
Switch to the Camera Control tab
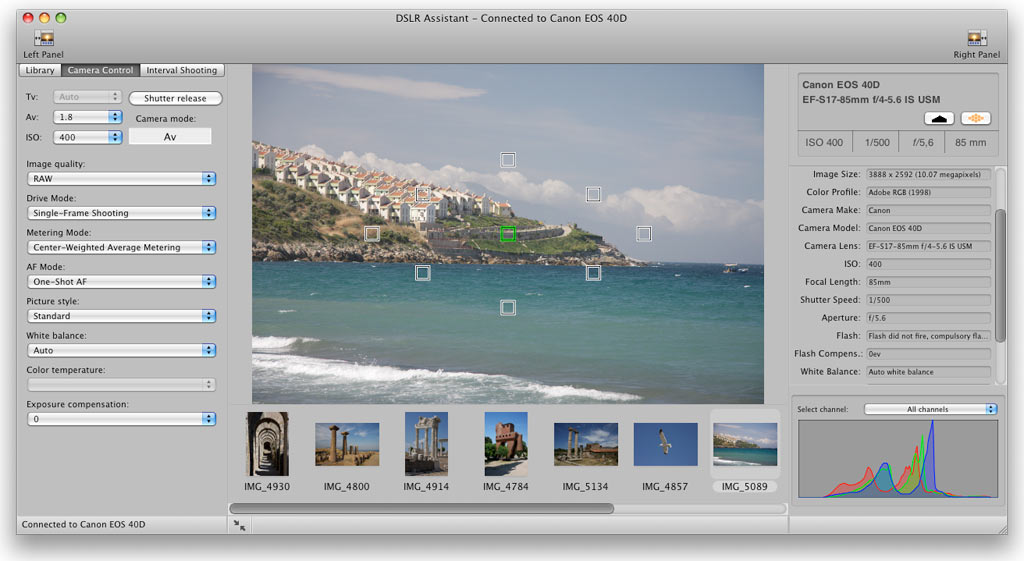101,70
